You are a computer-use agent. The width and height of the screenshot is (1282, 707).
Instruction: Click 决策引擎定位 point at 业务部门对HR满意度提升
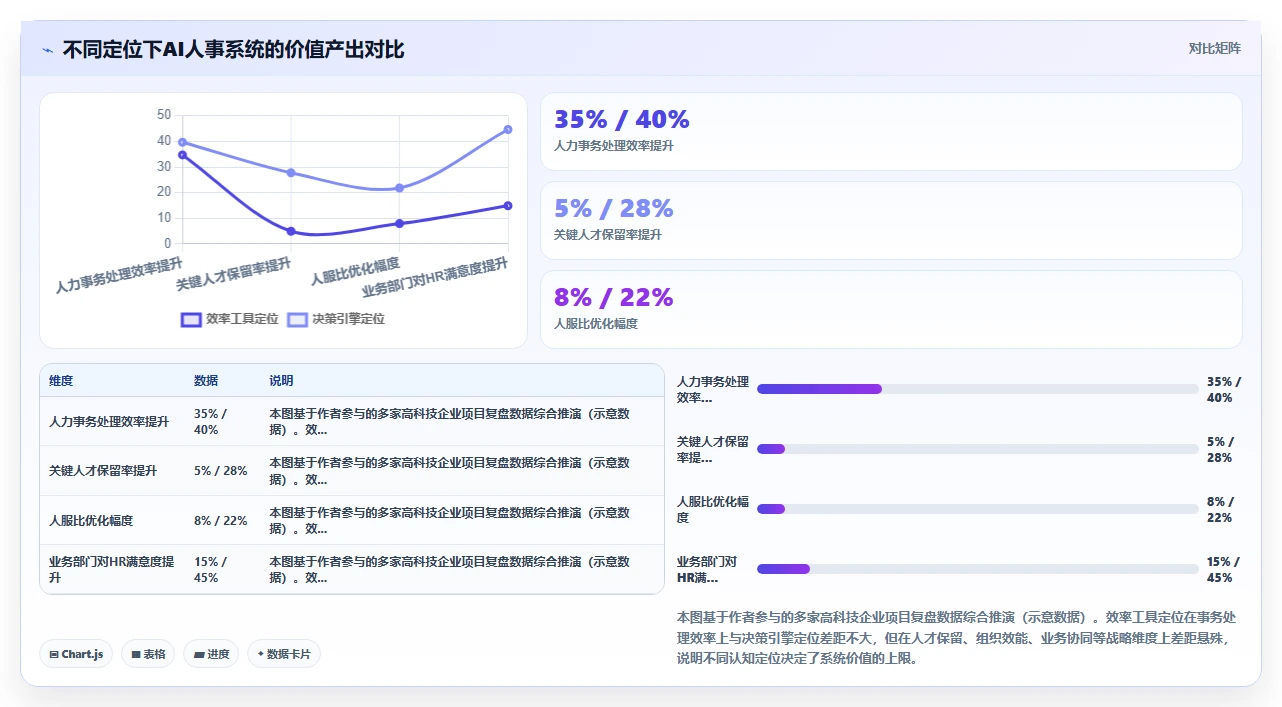[x=508, y=129]
